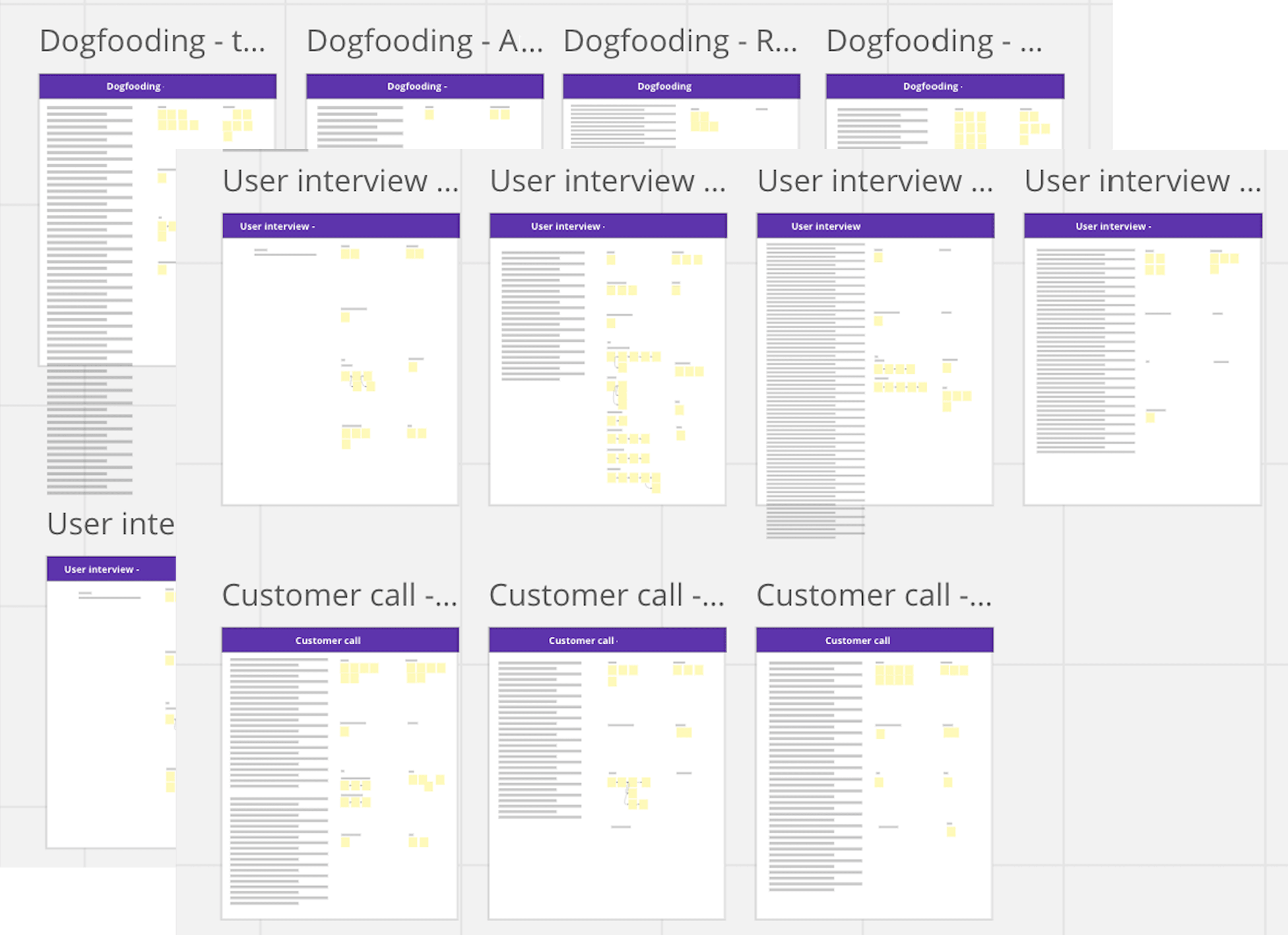The image size is (1288, 935).
Task: Select header of leftmost front-board User interview frame
Action: pos(341,226)
